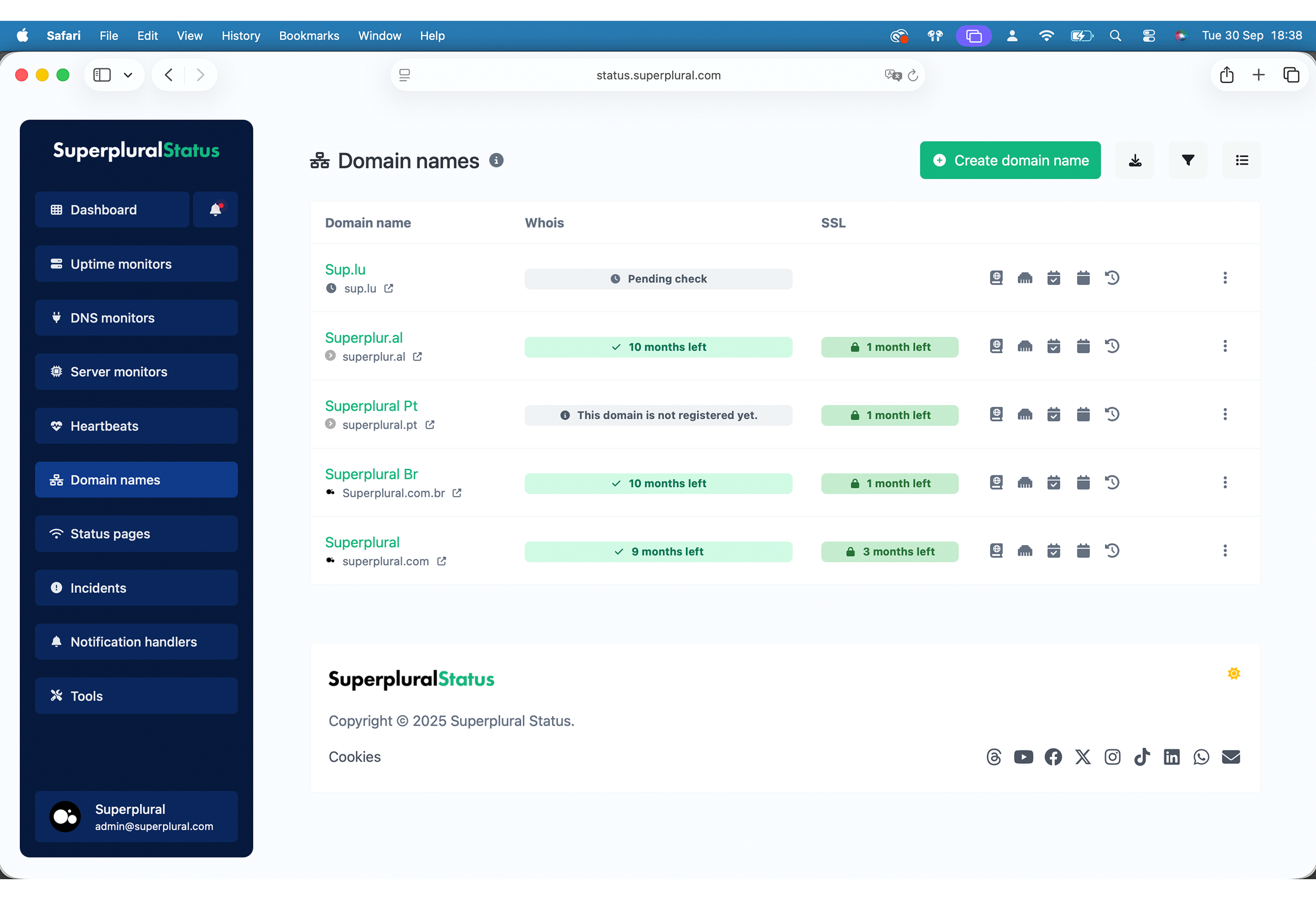Open Whois lookup icon in Sup.lu row
The height and width of the screenshot is (900, 1316).
996,278
